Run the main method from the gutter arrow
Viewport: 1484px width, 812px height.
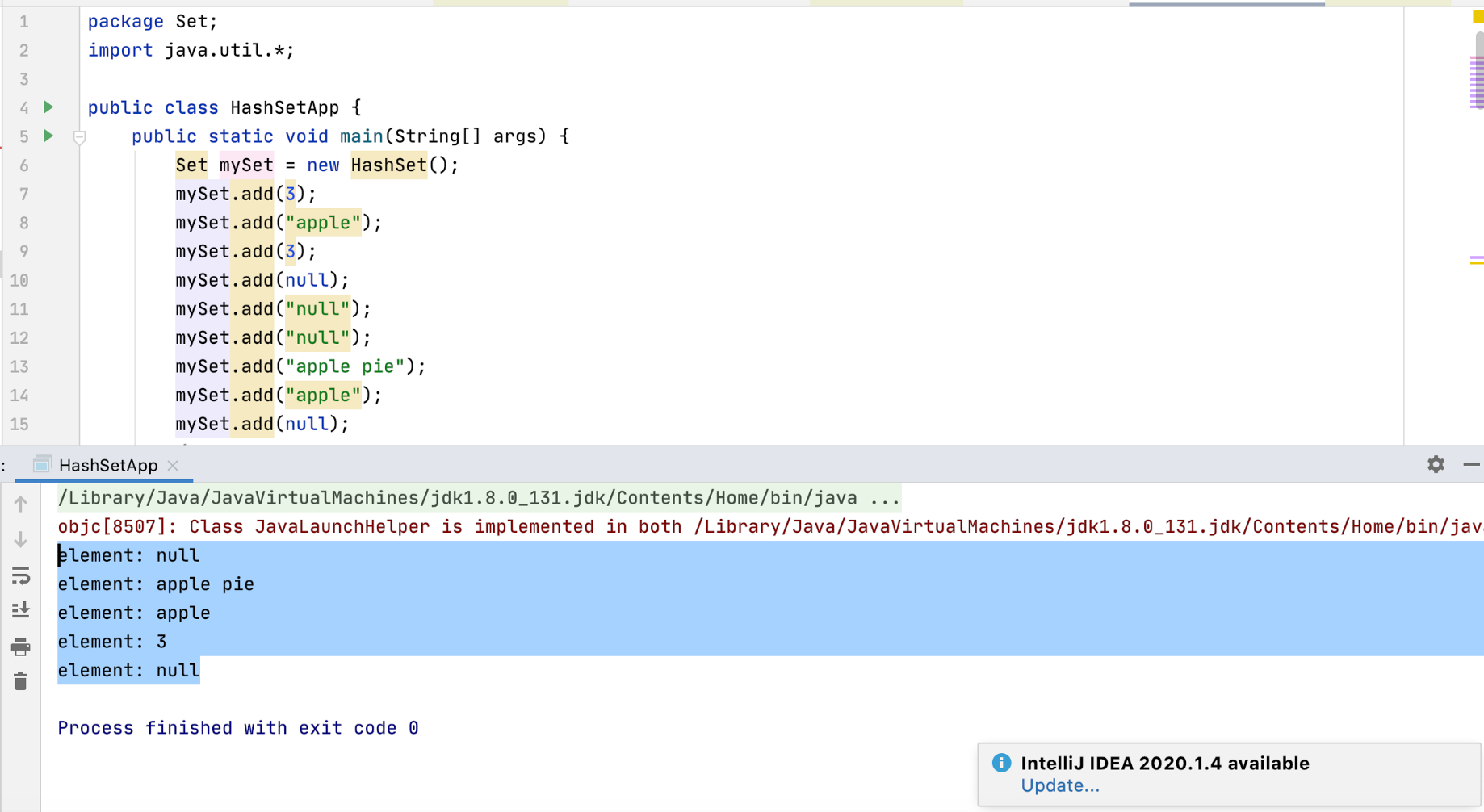48,136
